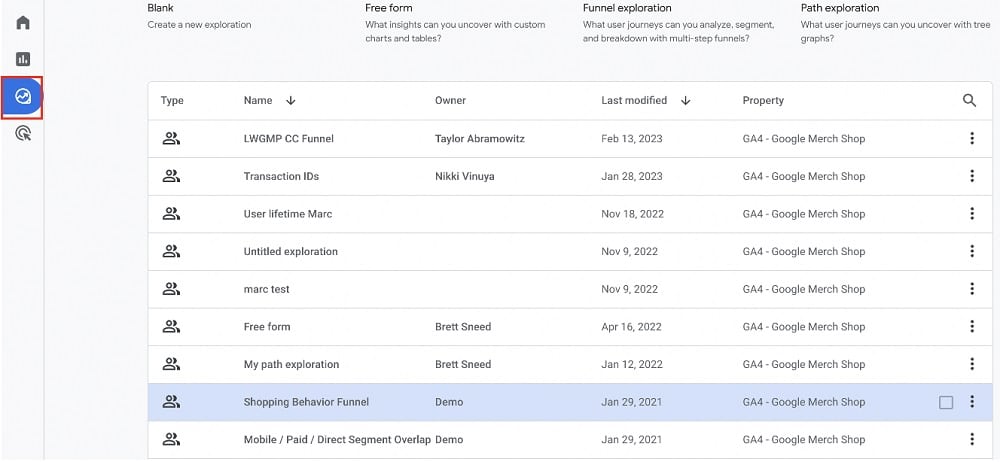Select the Explore icon in sidebar
The height and width of the screenshot is (462, 1000).
(22, 97)
